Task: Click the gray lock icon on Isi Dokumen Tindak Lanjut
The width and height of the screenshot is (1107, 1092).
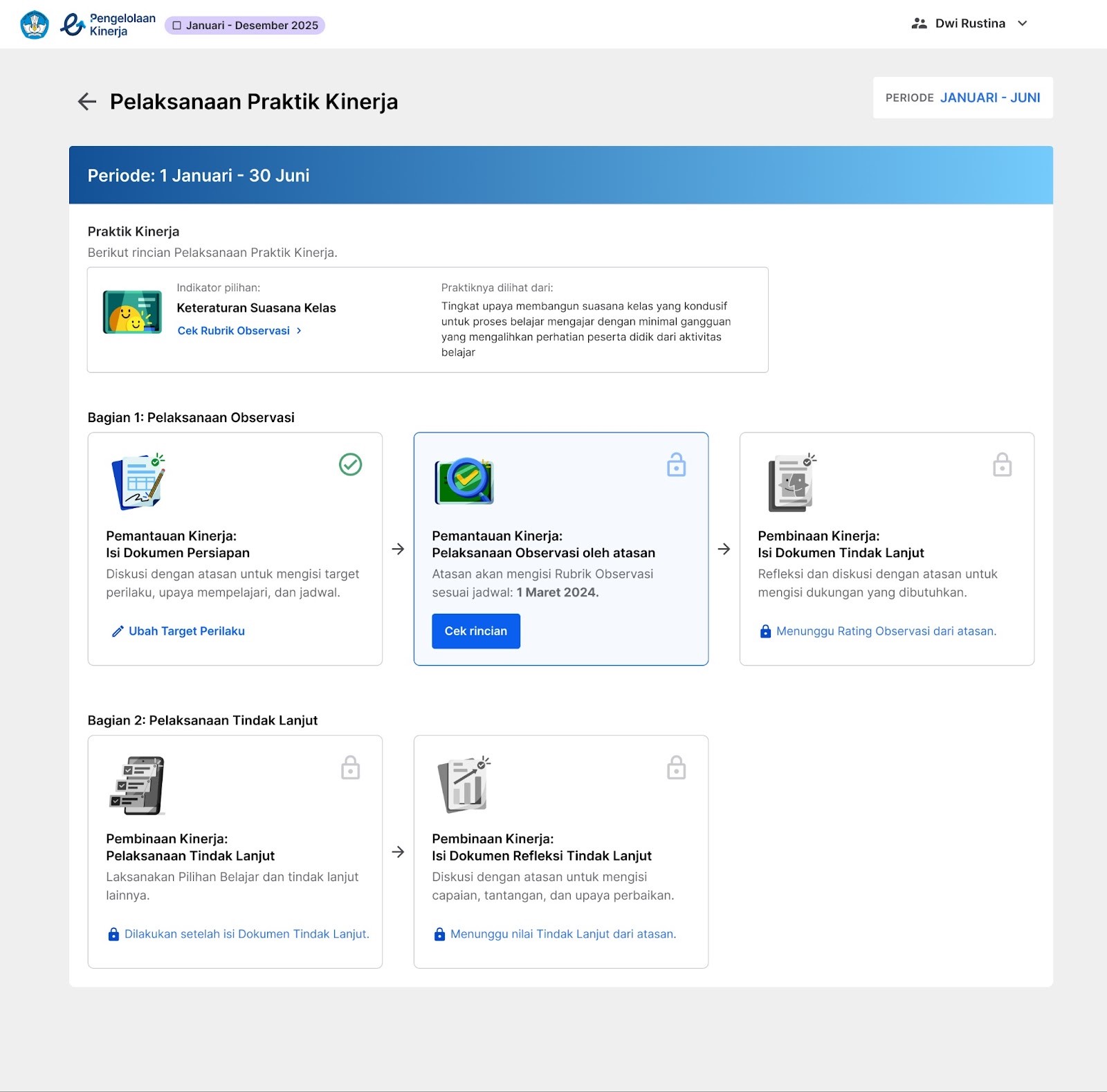Action: pos(1002,465)
